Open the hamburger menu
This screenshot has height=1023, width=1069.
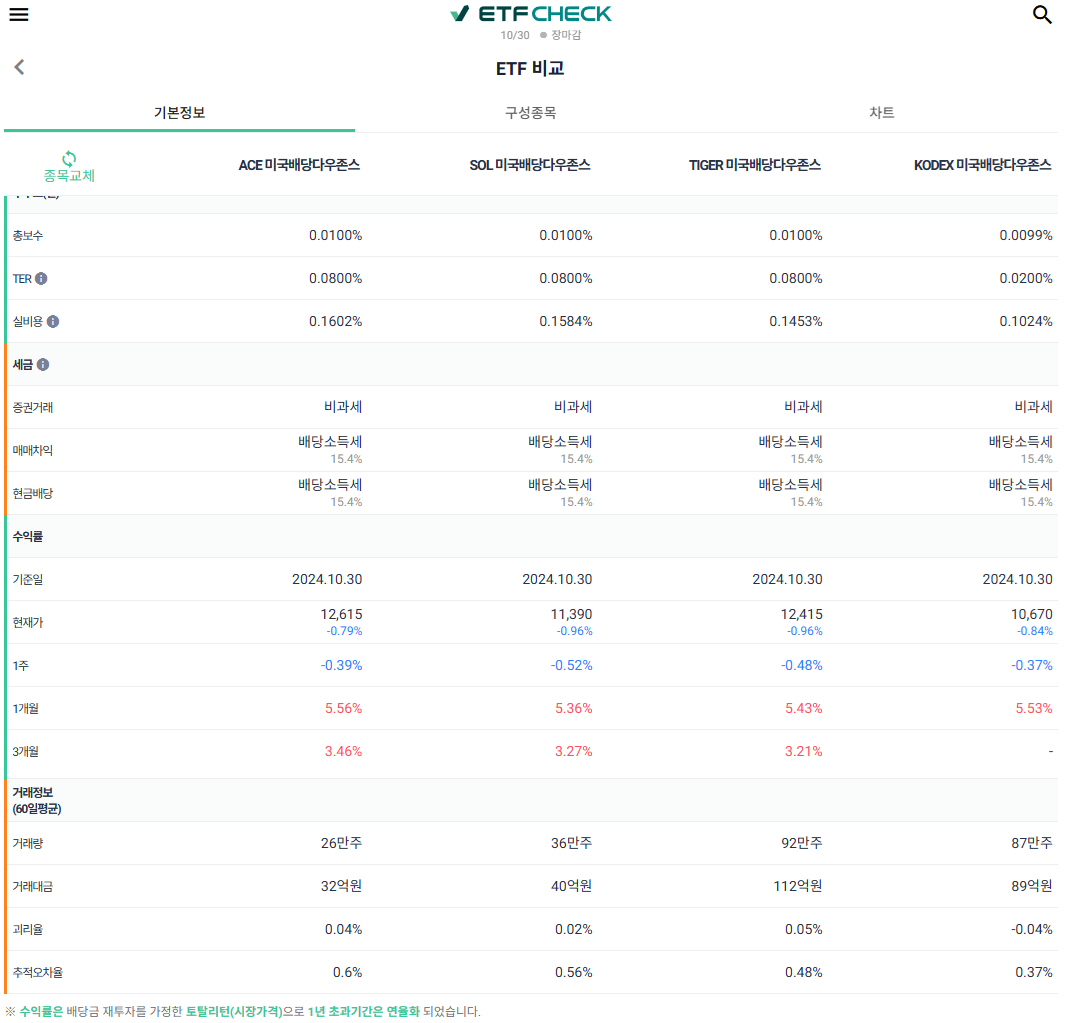coord(19,14)
